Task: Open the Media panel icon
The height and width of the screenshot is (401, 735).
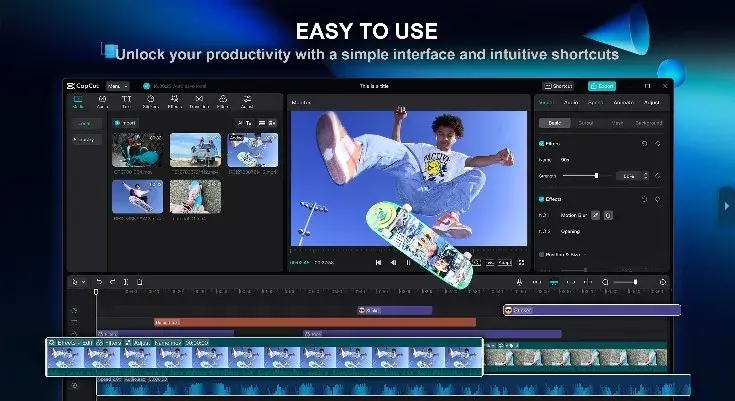Action: (x=78, y=101)
